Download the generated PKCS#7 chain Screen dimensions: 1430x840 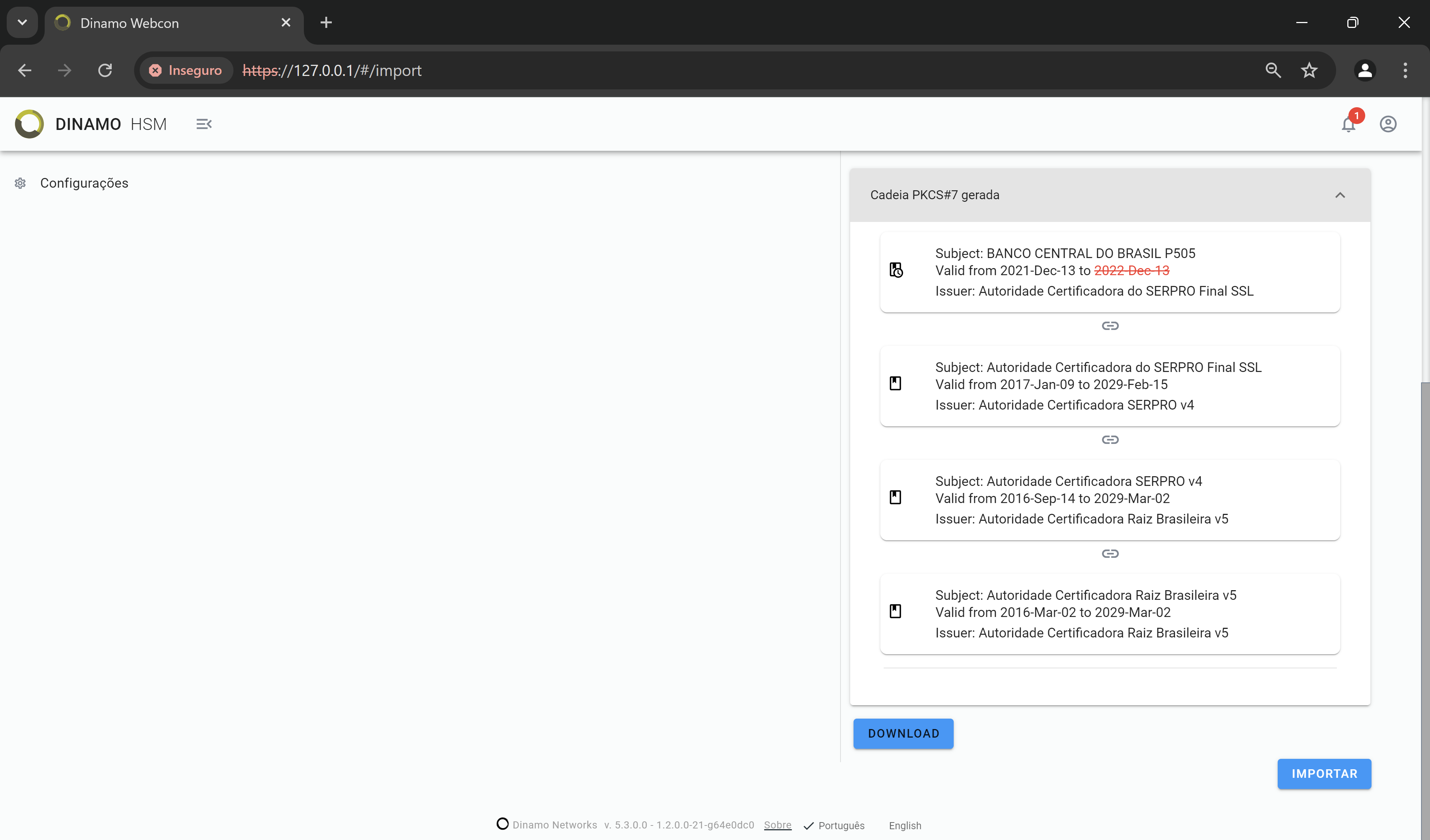(x=903, y=734)
